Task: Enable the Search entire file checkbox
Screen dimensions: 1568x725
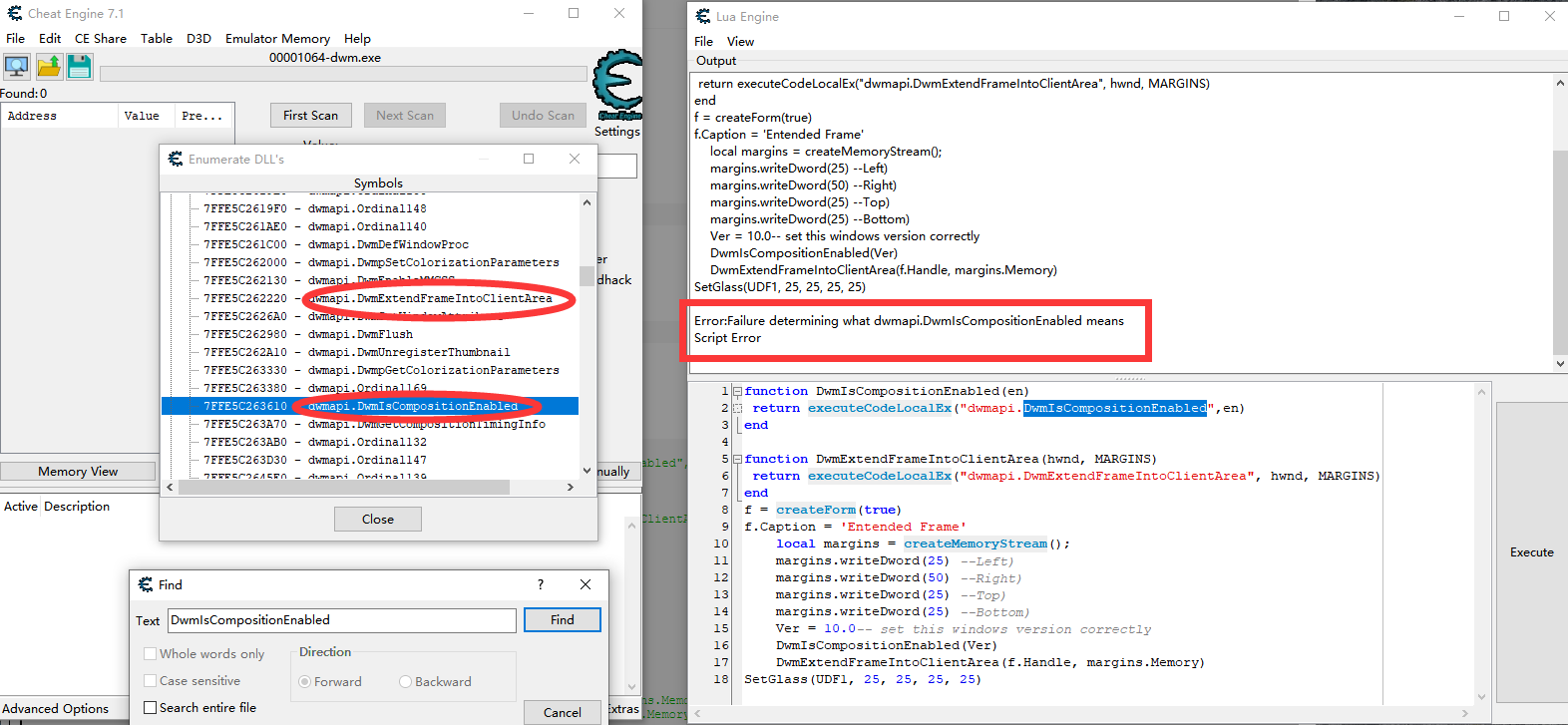Action: pos(151,707)
